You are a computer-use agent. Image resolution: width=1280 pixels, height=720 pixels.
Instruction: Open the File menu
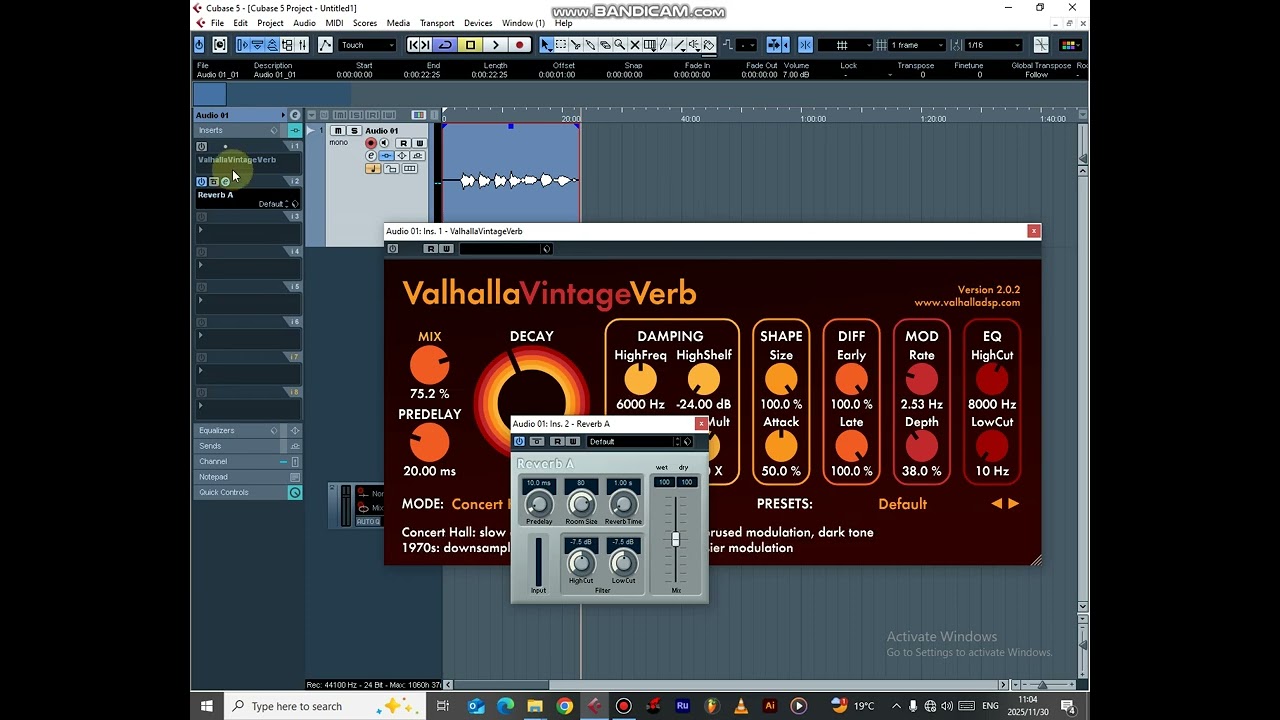(217, 23)
